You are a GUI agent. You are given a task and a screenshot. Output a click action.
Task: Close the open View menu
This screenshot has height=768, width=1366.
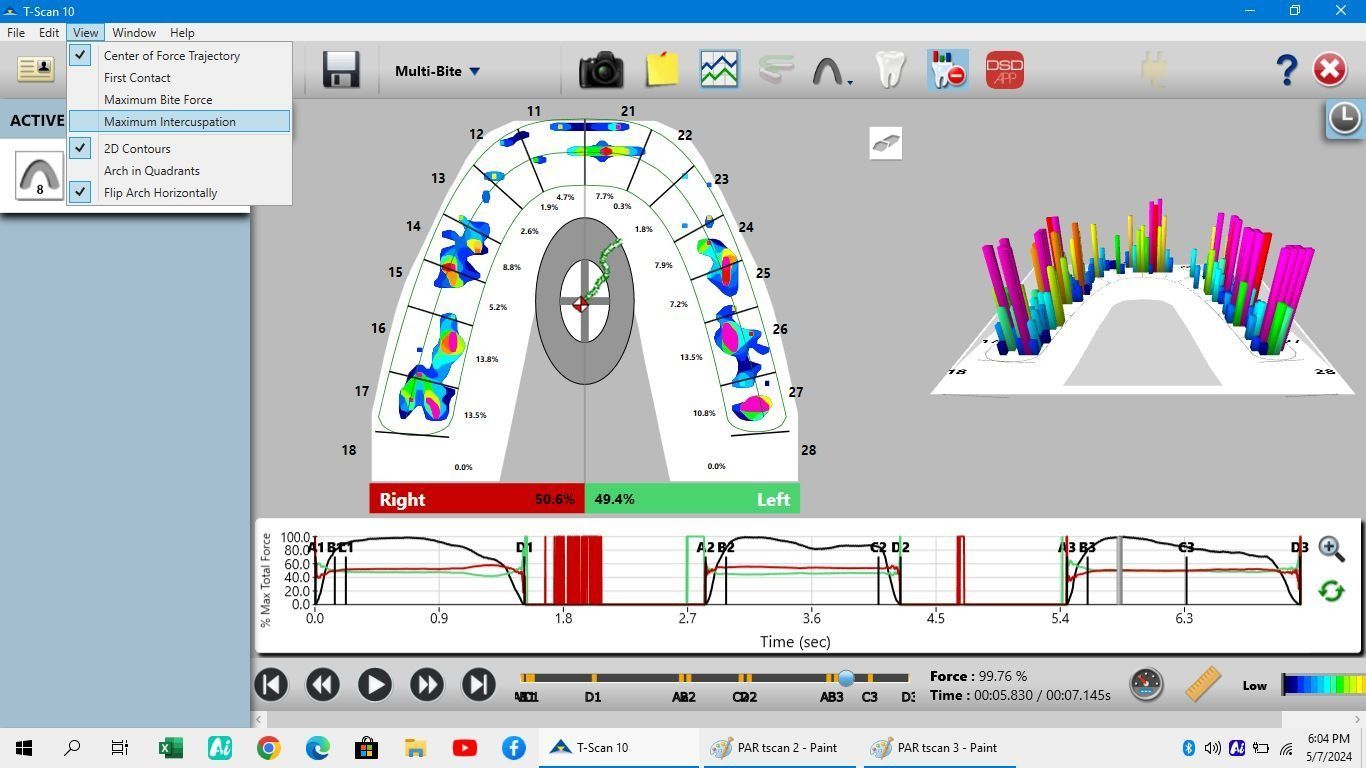85,33
